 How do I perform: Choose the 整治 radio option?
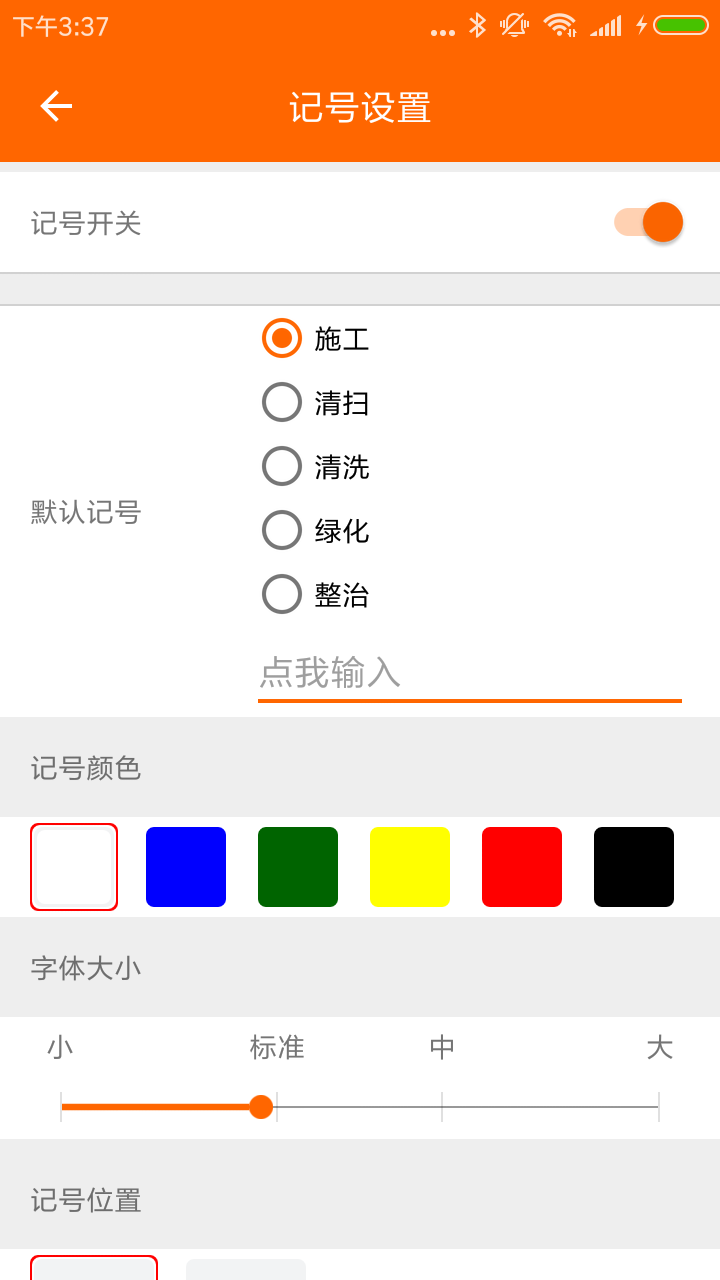click(x=282, y=594)
